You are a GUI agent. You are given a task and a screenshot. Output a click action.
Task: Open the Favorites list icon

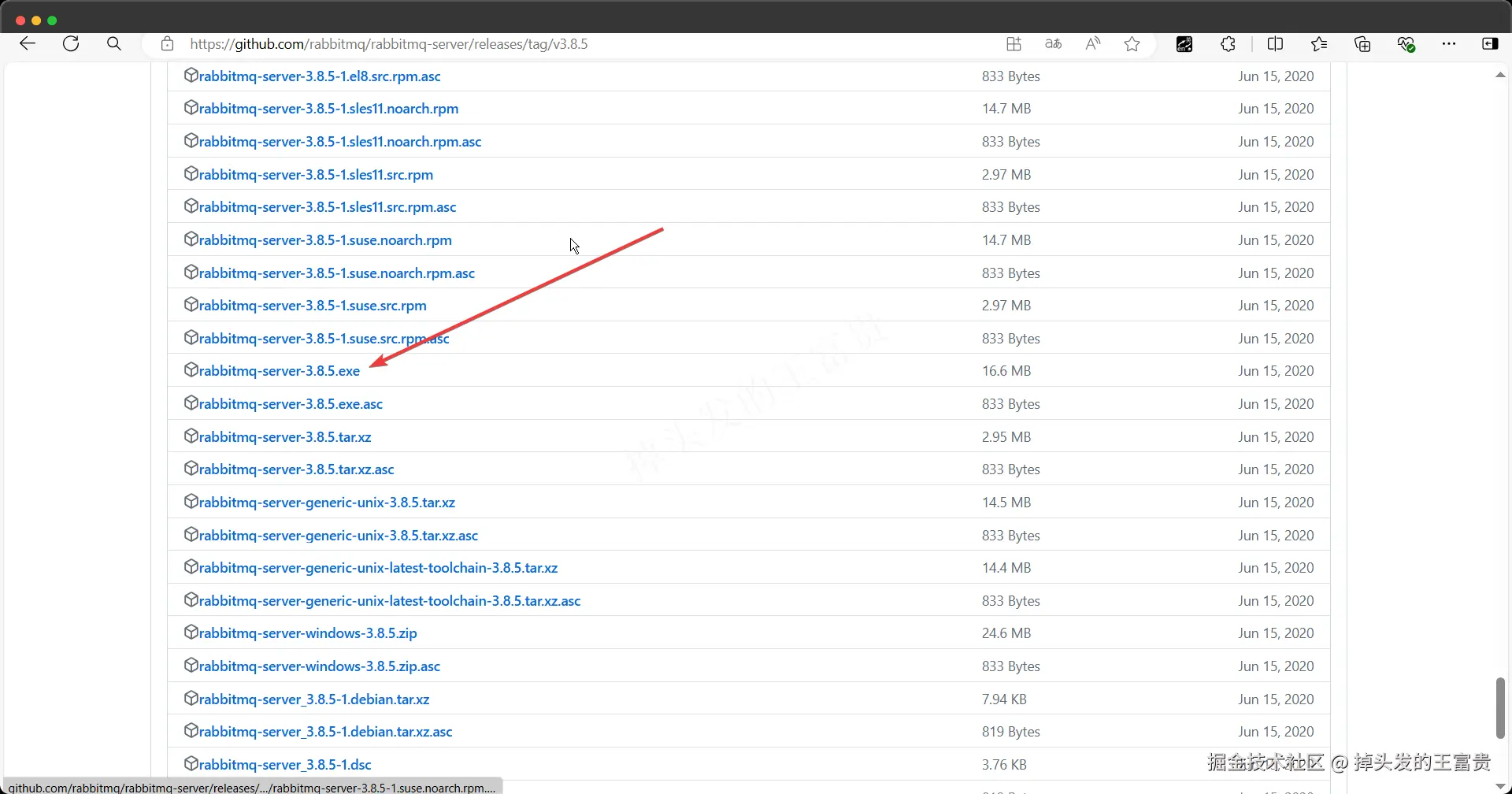pos(1319,44)
